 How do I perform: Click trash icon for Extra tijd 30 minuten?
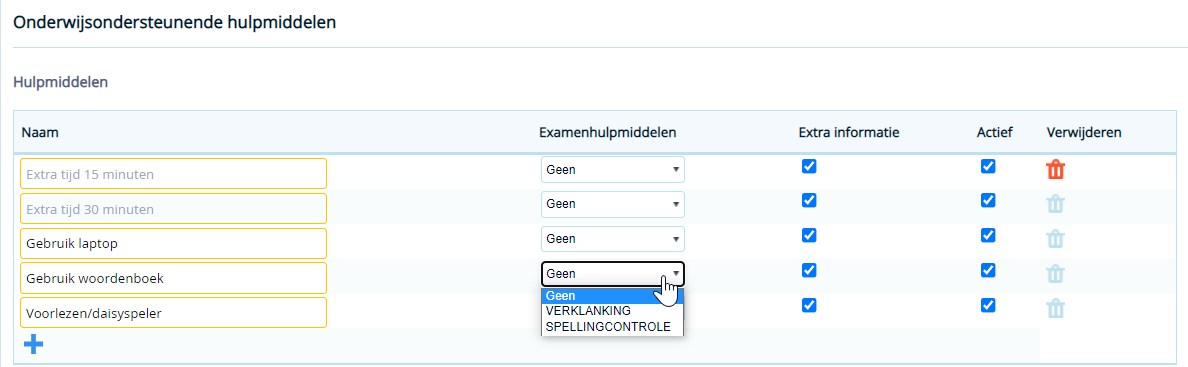[x=1055, y=204]
